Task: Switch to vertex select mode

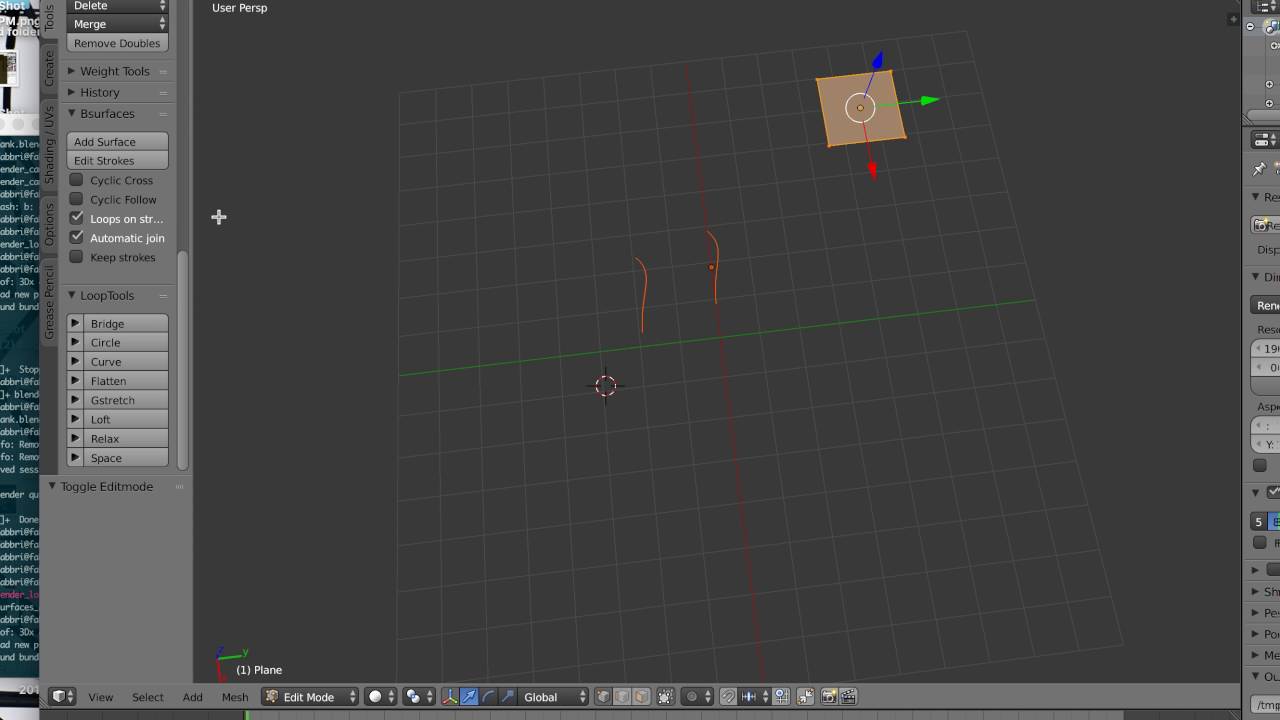Action: [603, 697]
